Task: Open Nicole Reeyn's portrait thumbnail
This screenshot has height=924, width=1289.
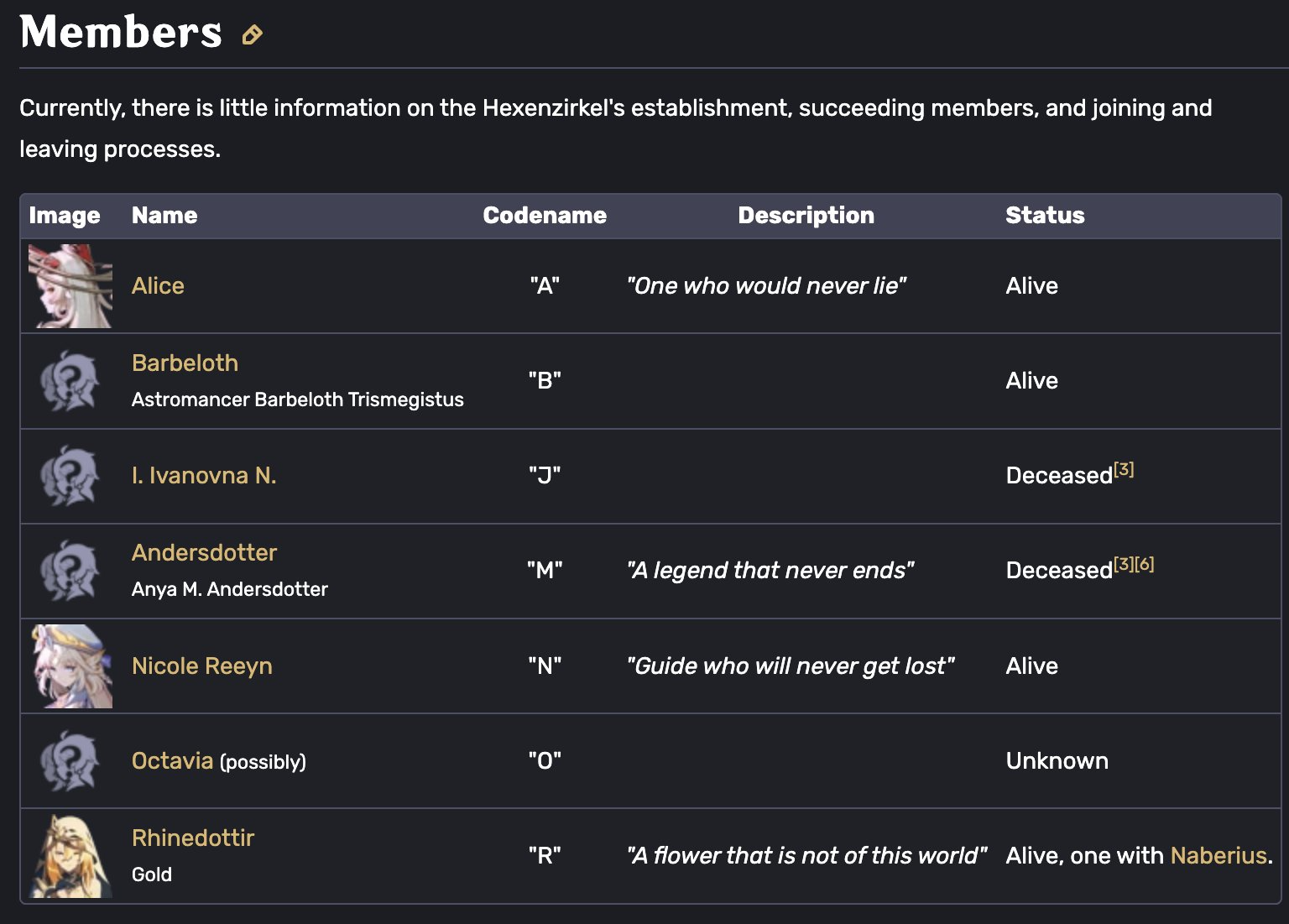Action: pos(70,666)
